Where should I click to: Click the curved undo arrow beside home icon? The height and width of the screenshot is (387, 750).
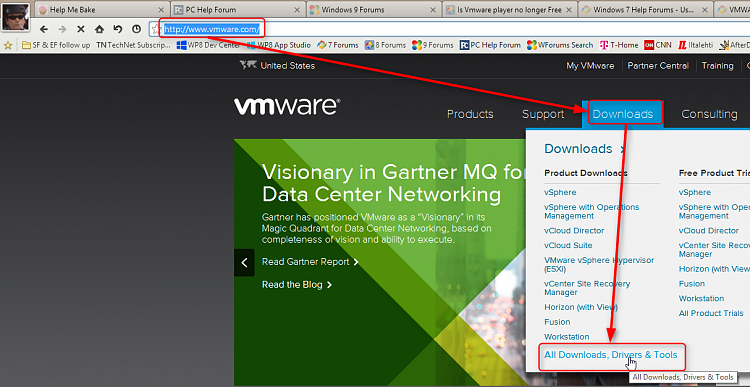[118, 29]
